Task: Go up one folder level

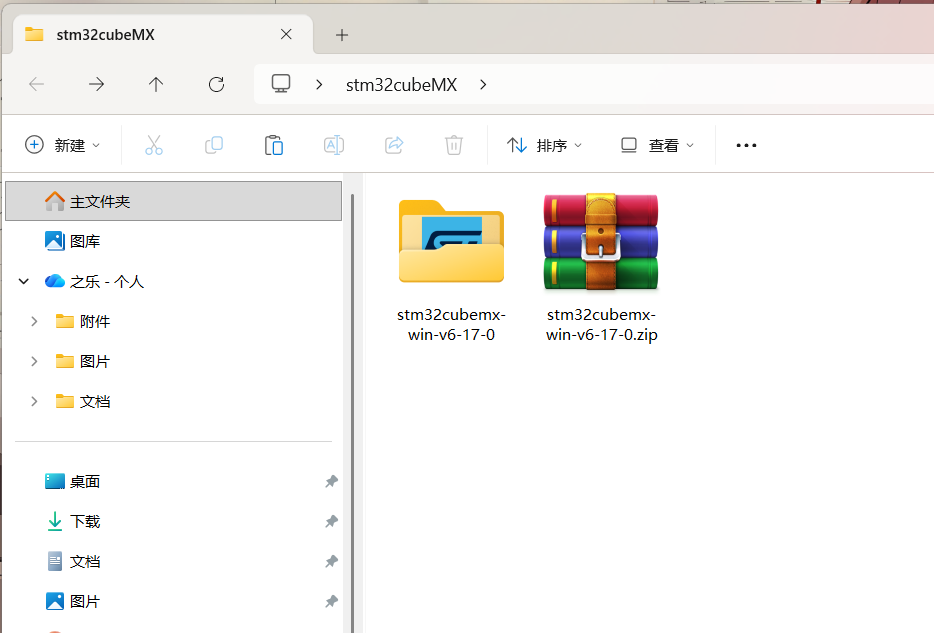Action: [156, 85]
